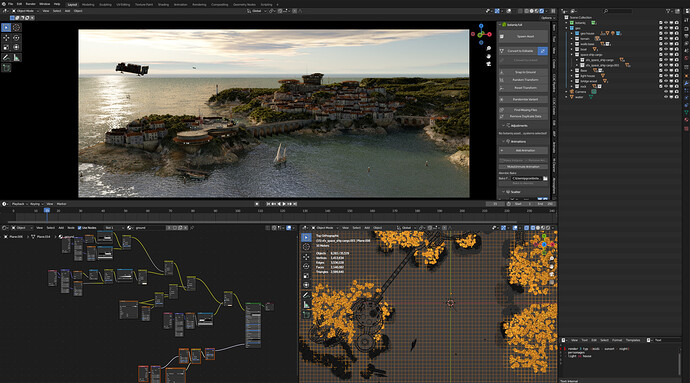The image size is (690, 383).
Task: Toggle viewport visibility eye for Camera row
Action: point(666,92)
